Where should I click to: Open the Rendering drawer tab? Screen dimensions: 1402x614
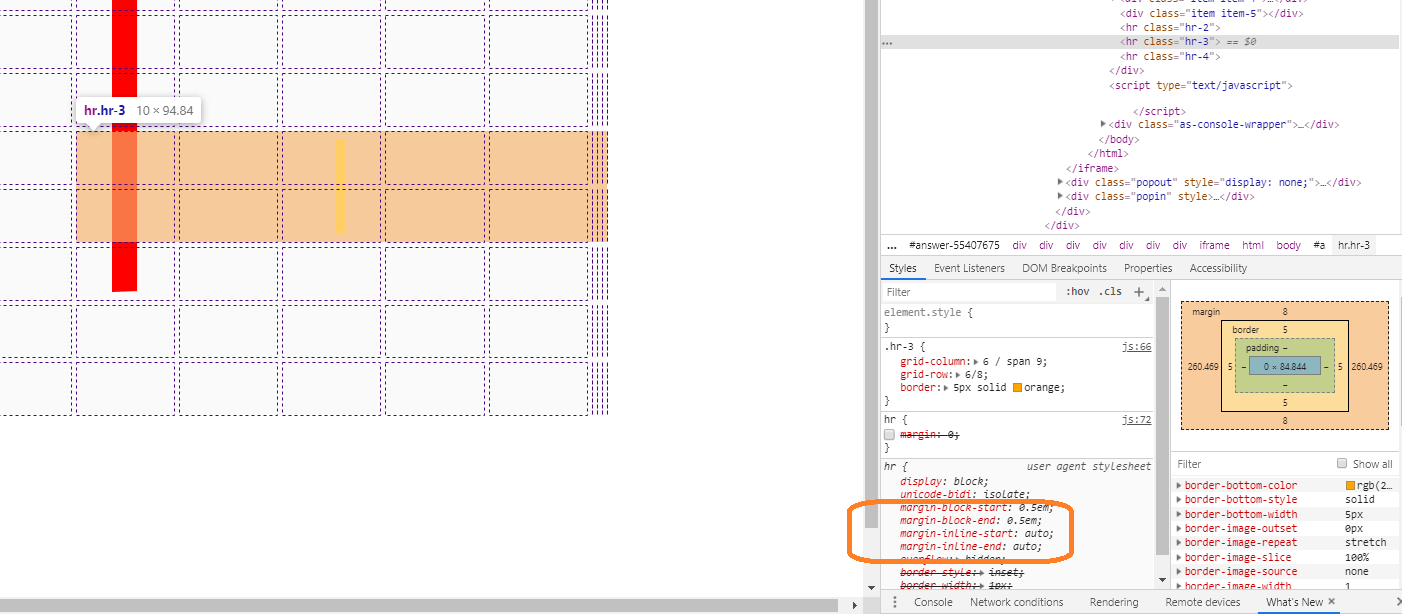click(1114, 602)
